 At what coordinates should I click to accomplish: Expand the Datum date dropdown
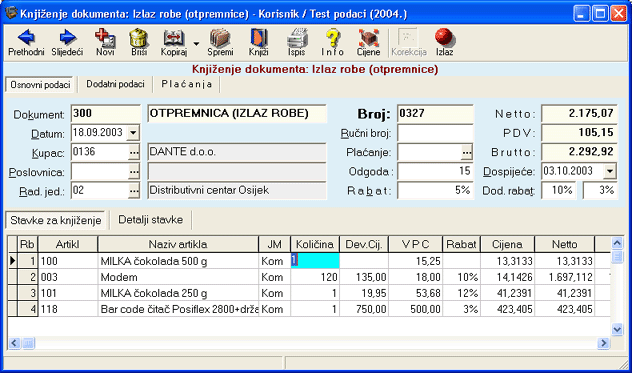point(133,133)
